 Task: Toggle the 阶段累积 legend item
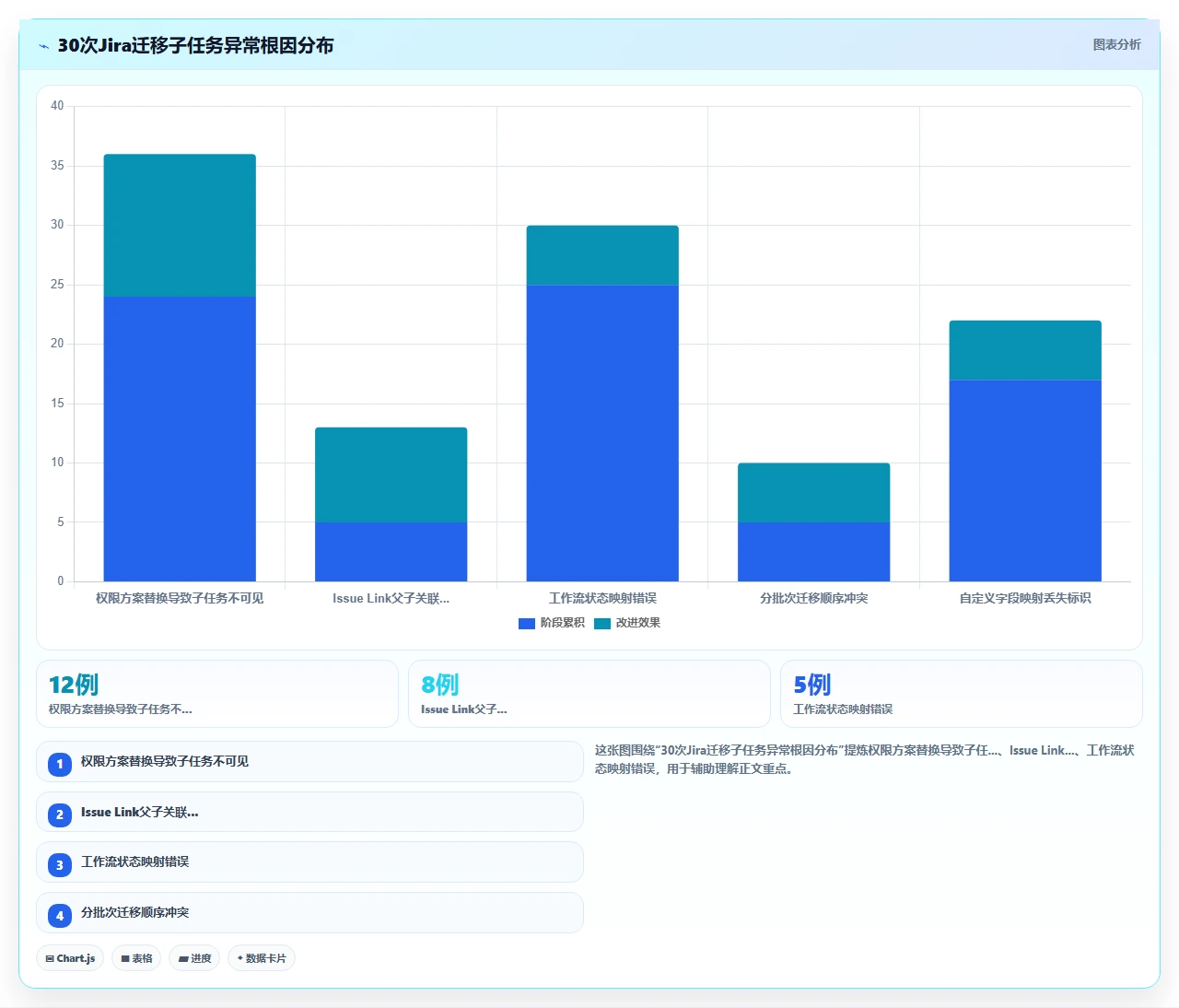point(552,623)
